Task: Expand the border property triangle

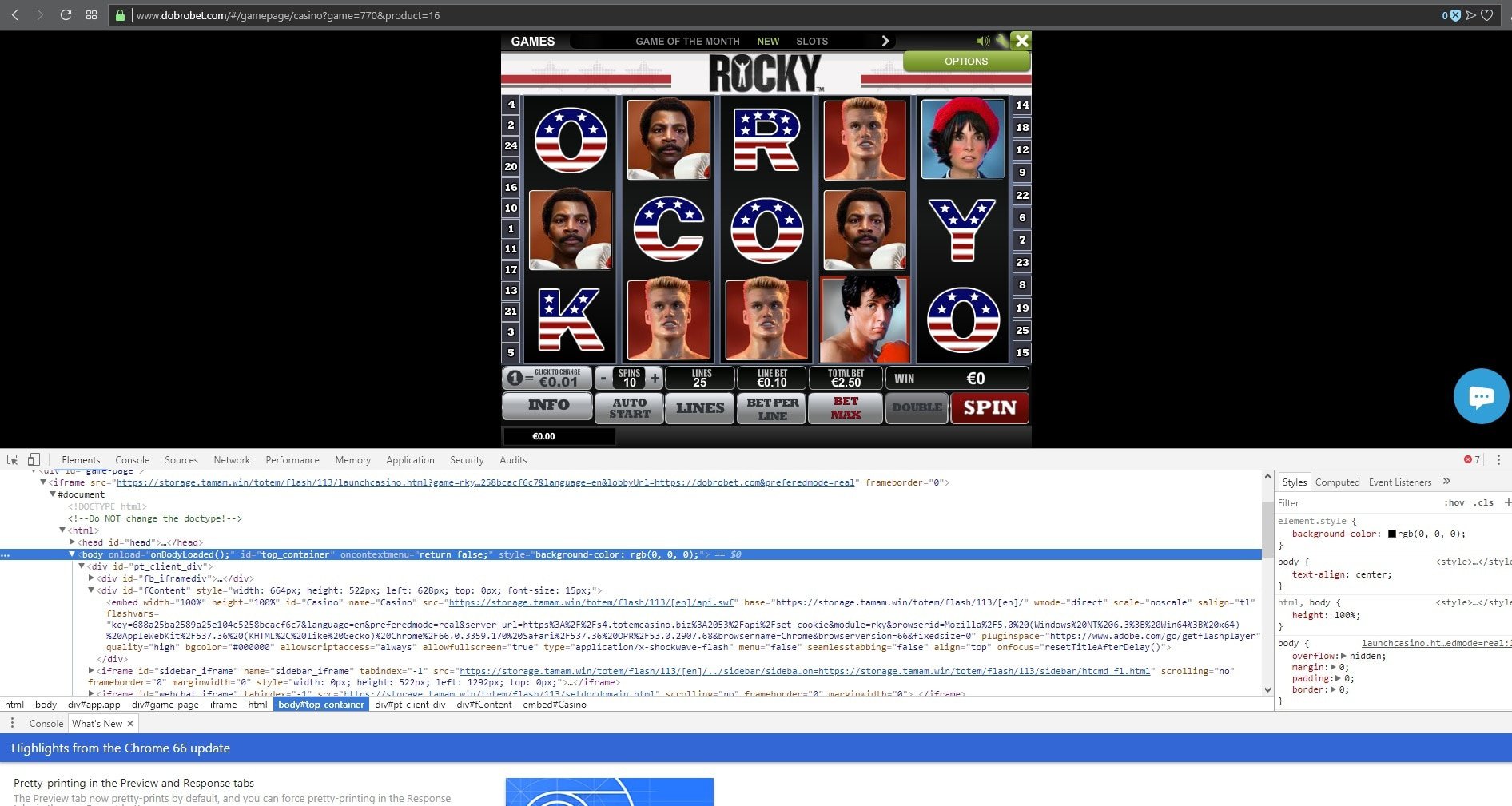Action: 1333,689
